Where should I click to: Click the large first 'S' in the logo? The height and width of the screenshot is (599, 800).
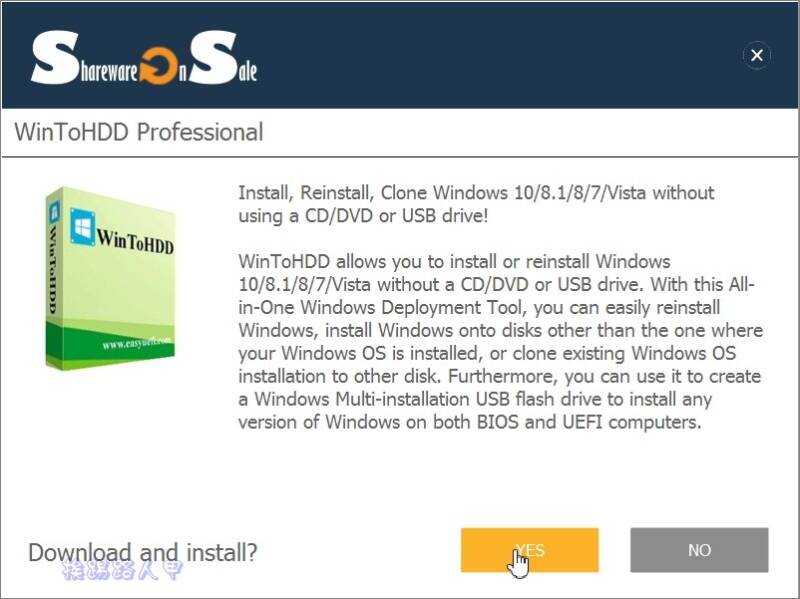coord(55,57)
